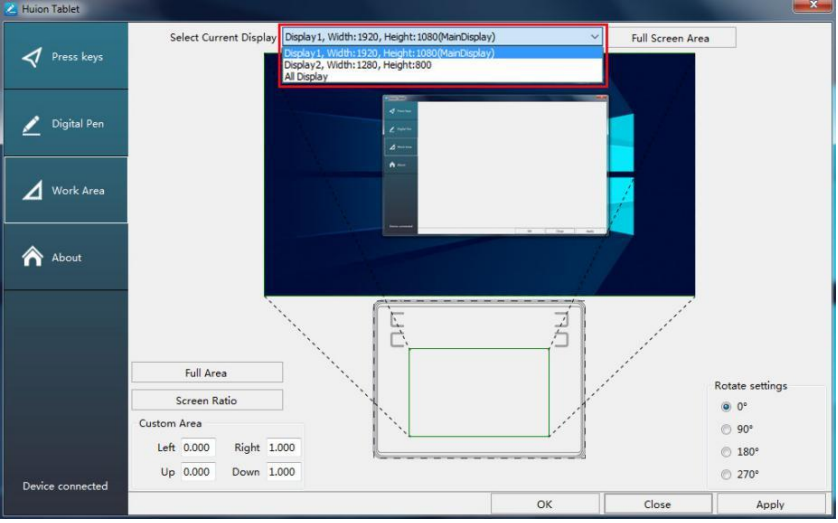Choose Display2 Width 1280 Height 800

click(443, 65)
